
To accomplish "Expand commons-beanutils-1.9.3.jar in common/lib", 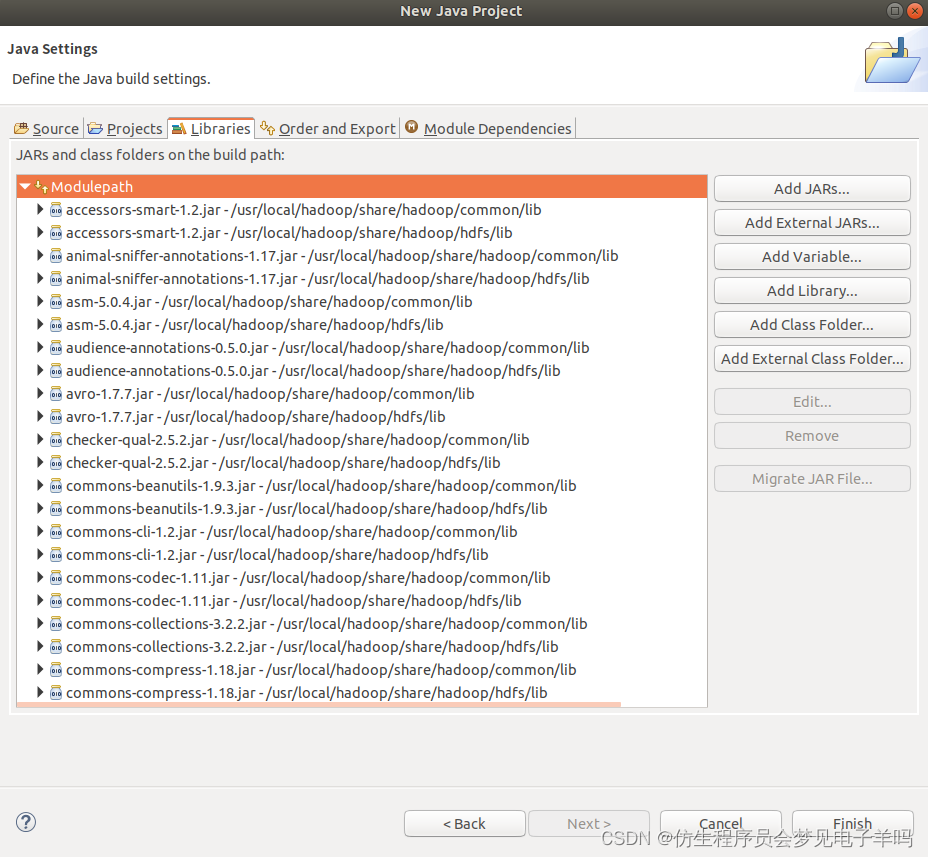I will pyautogui.click(x=40, y=485).
